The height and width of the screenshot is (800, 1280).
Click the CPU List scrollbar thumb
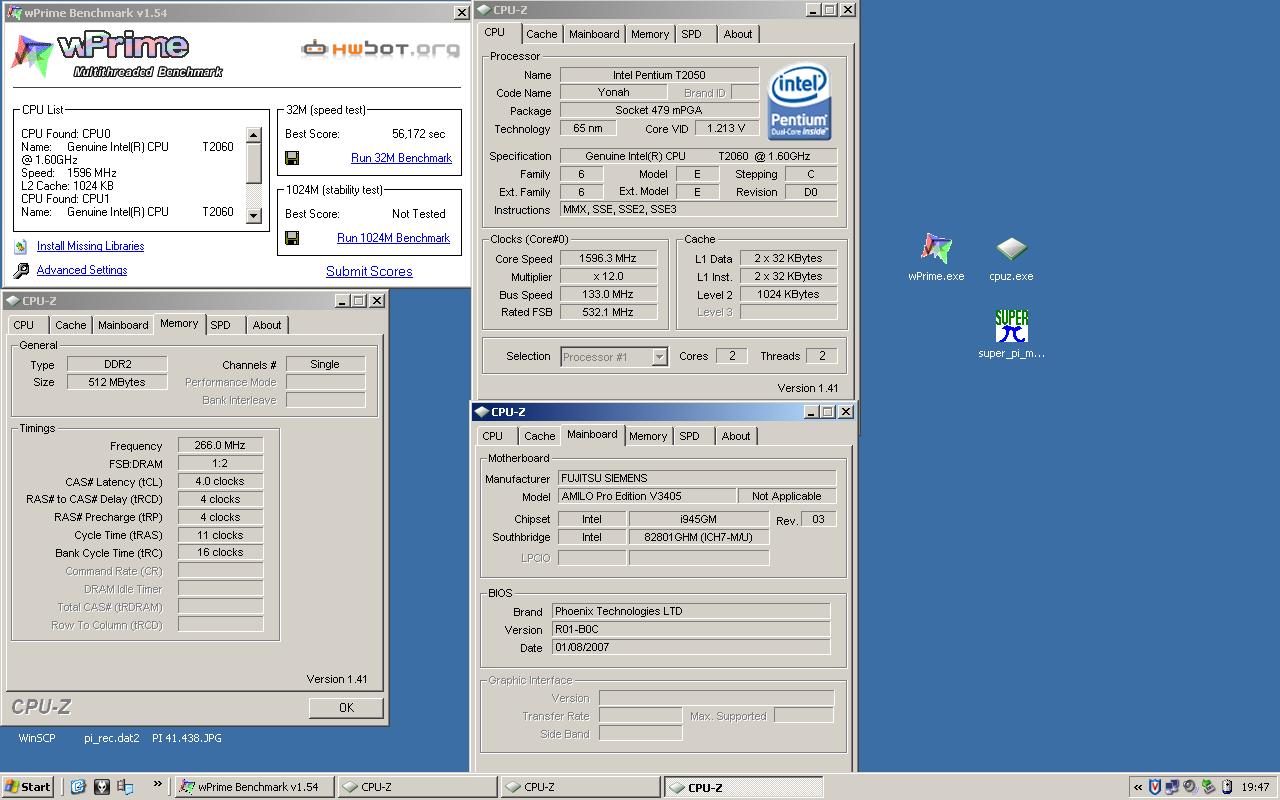[253, 162]
